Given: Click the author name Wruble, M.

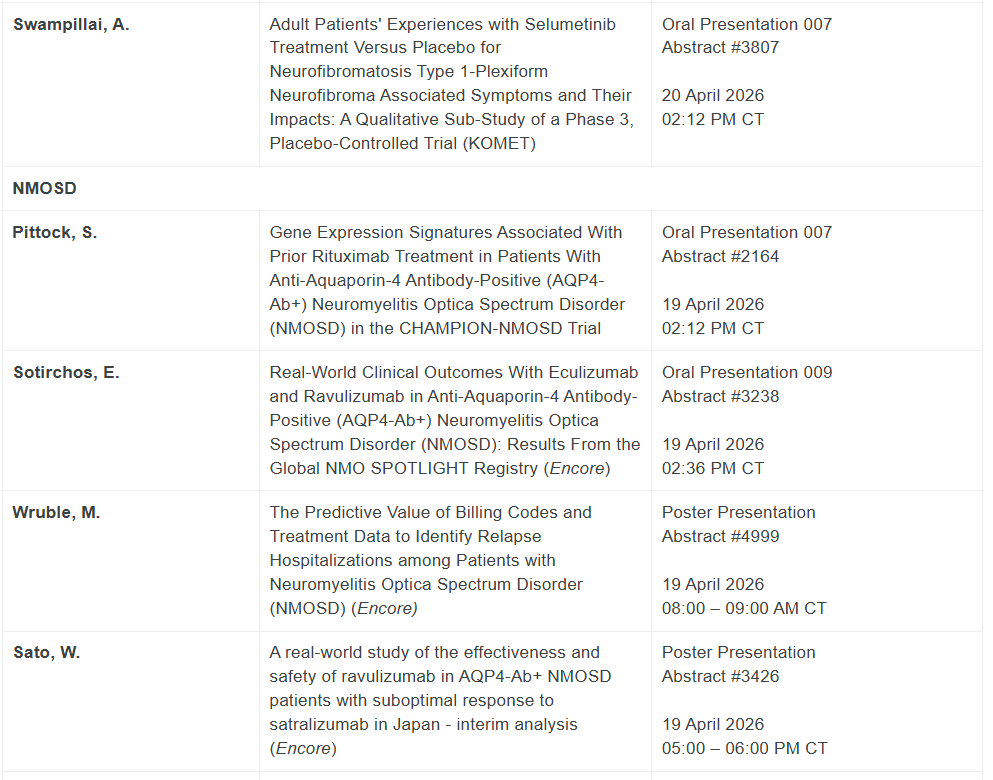Looking at the screenshot, I should pyautogui.click(x=57, y=512).
